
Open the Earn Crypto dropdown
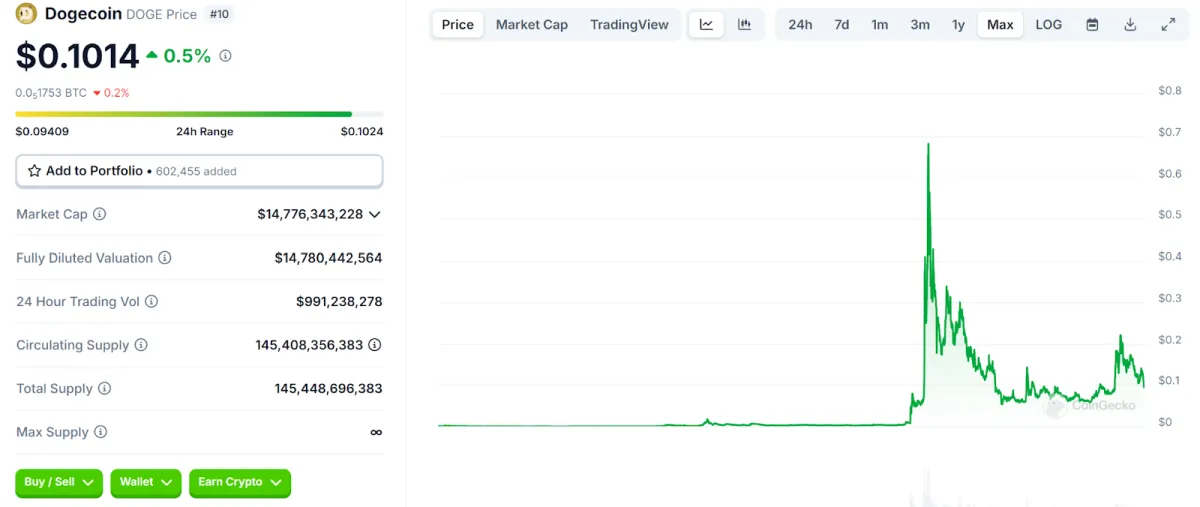240,483
